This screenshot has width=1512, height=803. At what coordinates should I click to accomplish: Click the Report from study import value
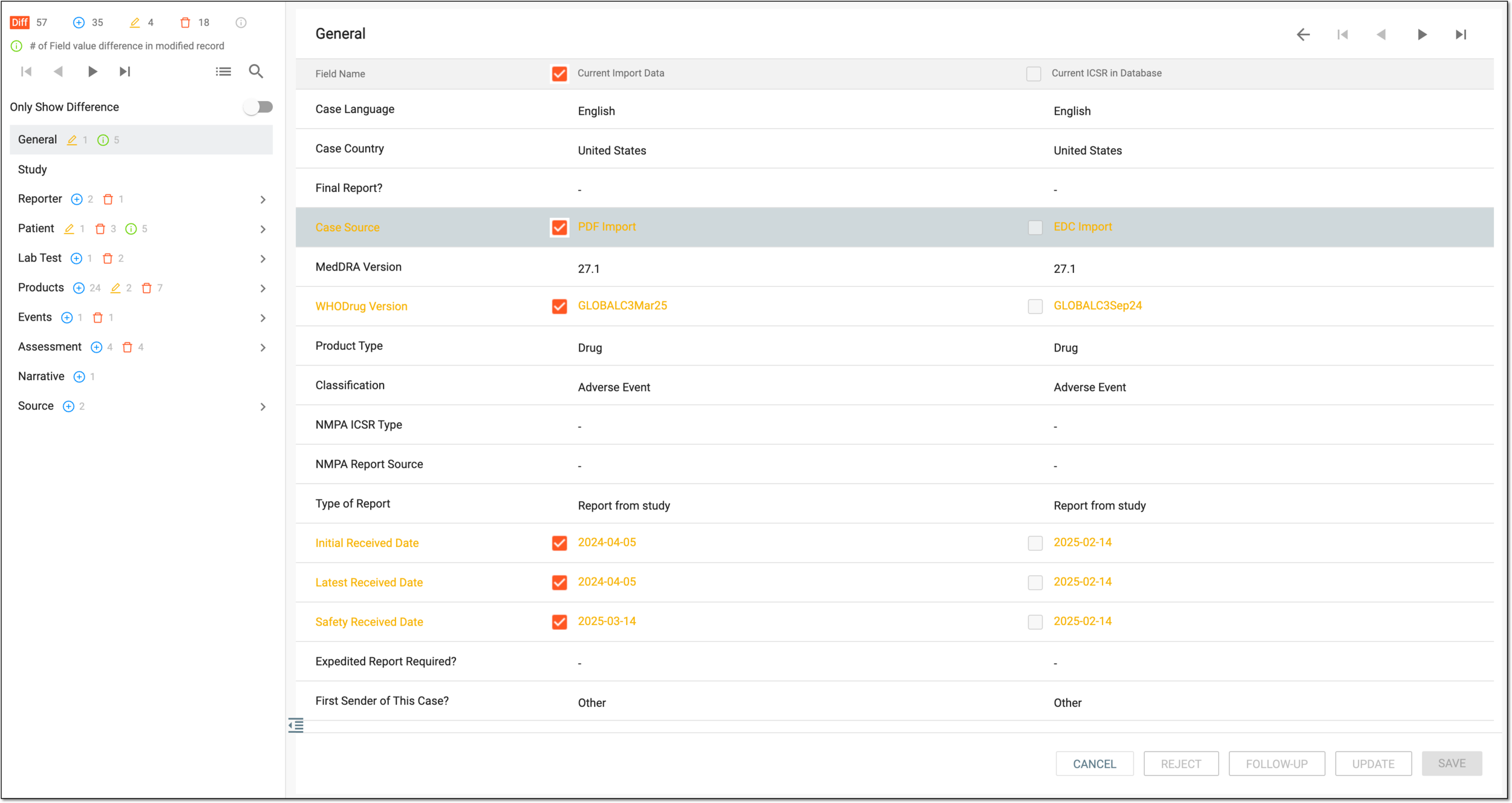click(x=624, y=506)
